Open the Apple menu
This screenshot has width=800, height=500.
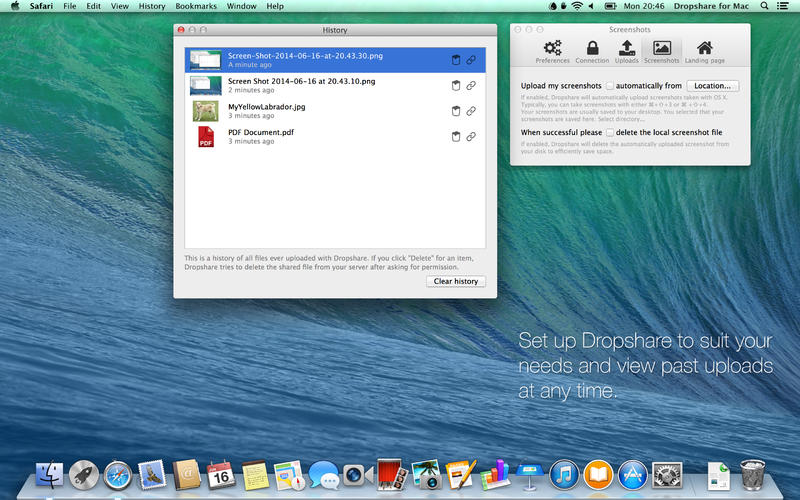coord(15,6)
